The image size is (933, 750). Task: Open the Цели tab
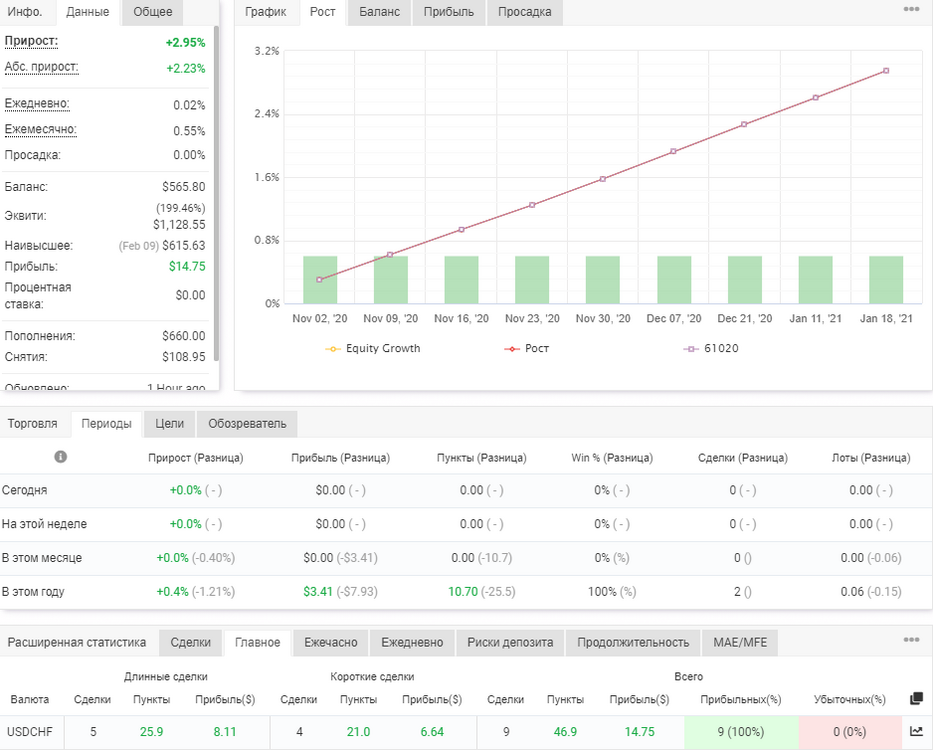170,424
